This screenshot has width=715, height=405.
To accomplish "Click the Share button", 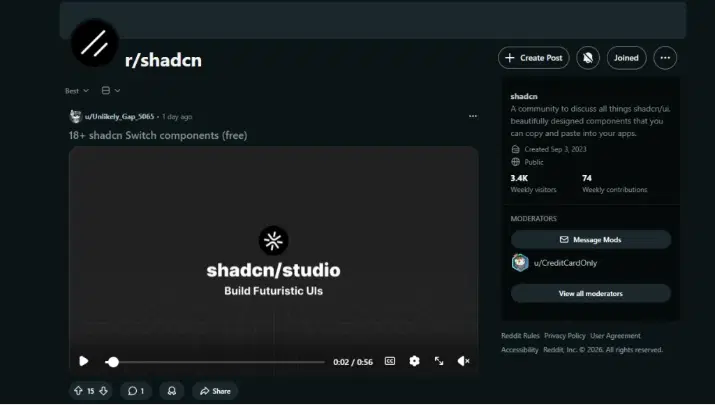I will (x=215, y=391).
